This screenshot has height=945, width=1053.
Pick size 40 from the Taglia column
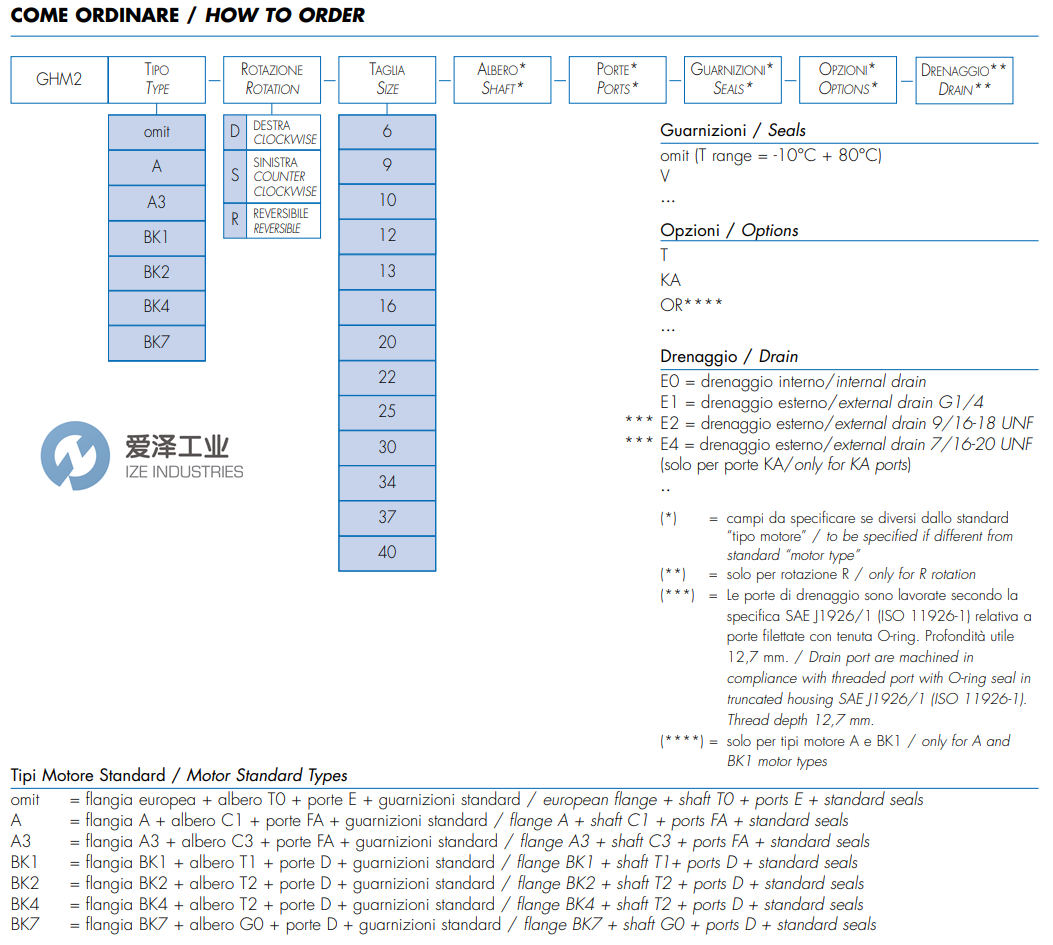pos(387,552)
